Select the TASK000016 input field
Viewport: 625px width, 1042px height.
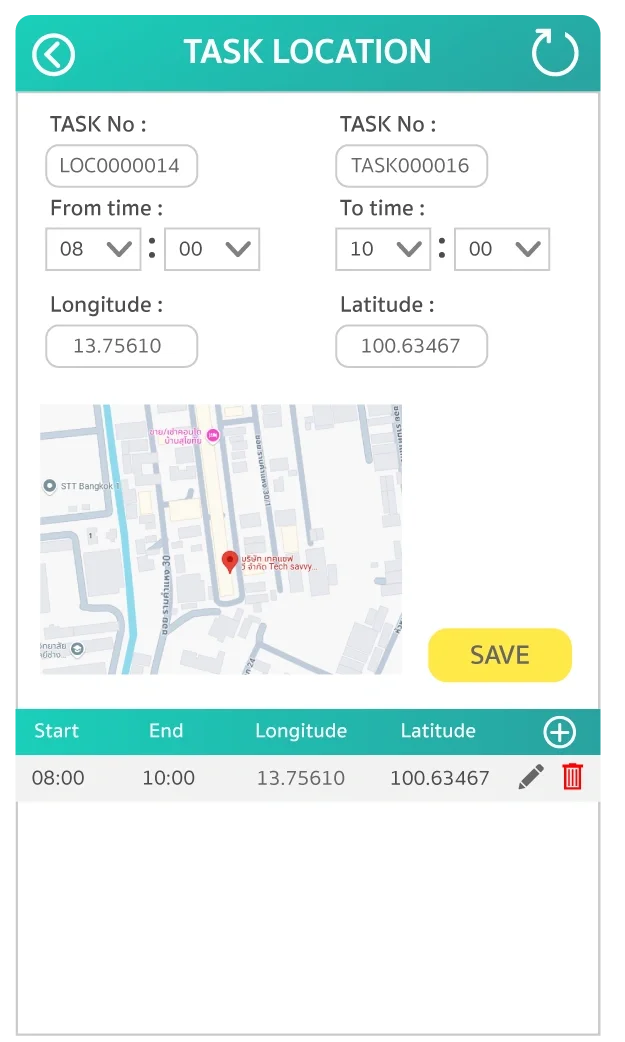tap(411, 166)
